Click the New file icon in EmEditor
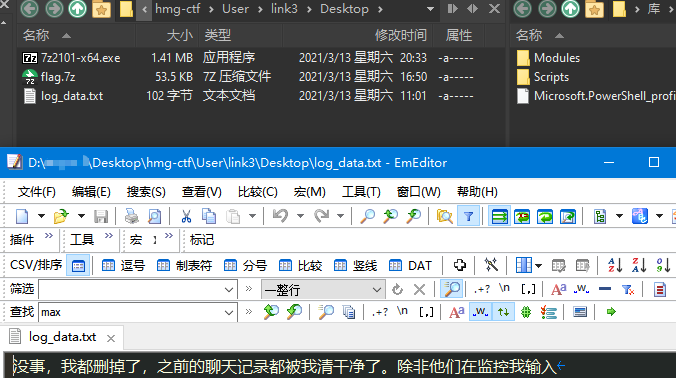The width and height of the screenshot is (676, 378). click(22, 216)
